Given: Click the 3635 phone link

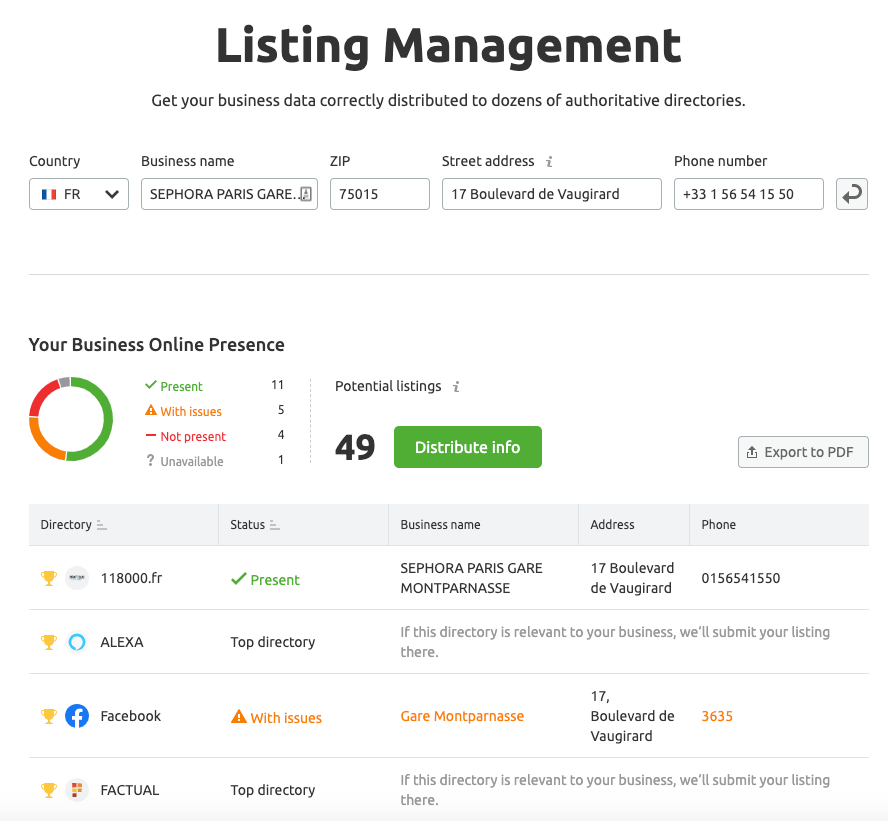Looking at the screenshot, I should pyautogui.click(x=717, y=716).
